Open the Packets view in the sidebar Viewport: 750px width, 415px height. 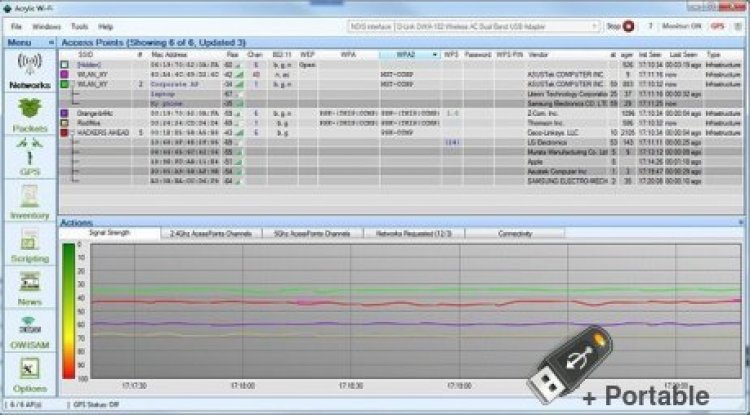point(30,115)
